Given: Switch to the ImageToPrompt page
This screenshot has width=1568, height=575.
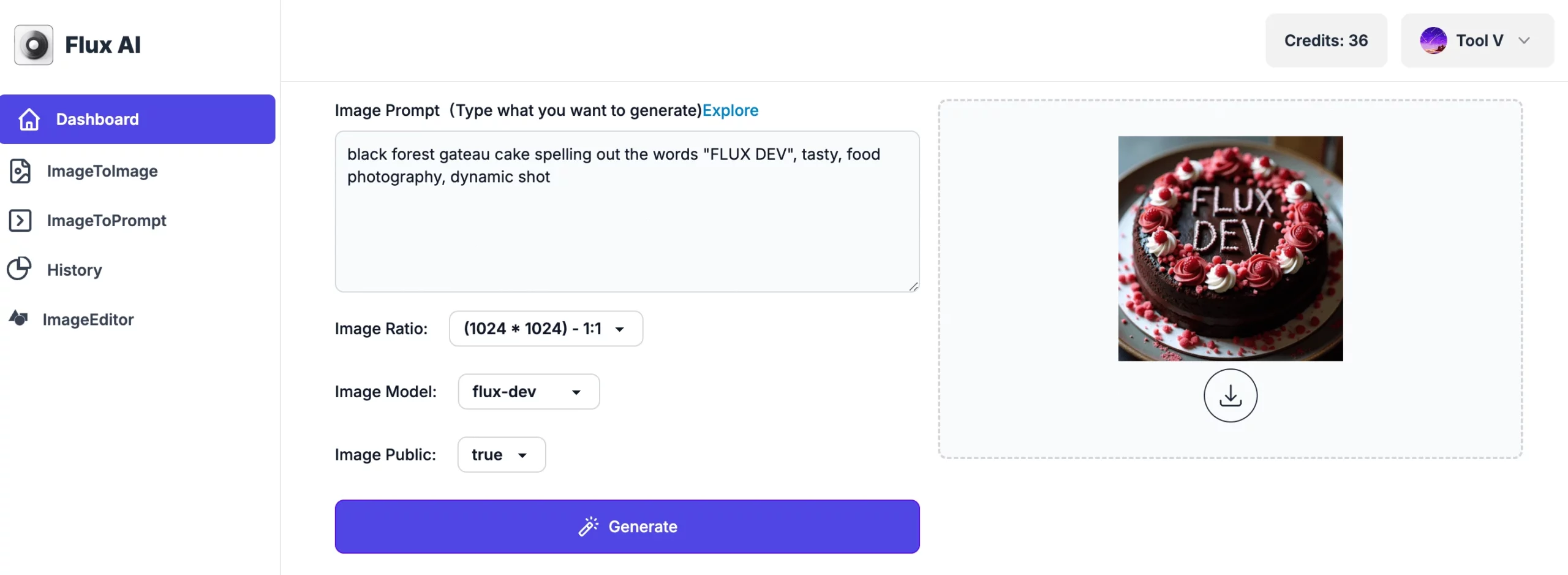Looking at the screenshot, I should (x=107, y=221).
